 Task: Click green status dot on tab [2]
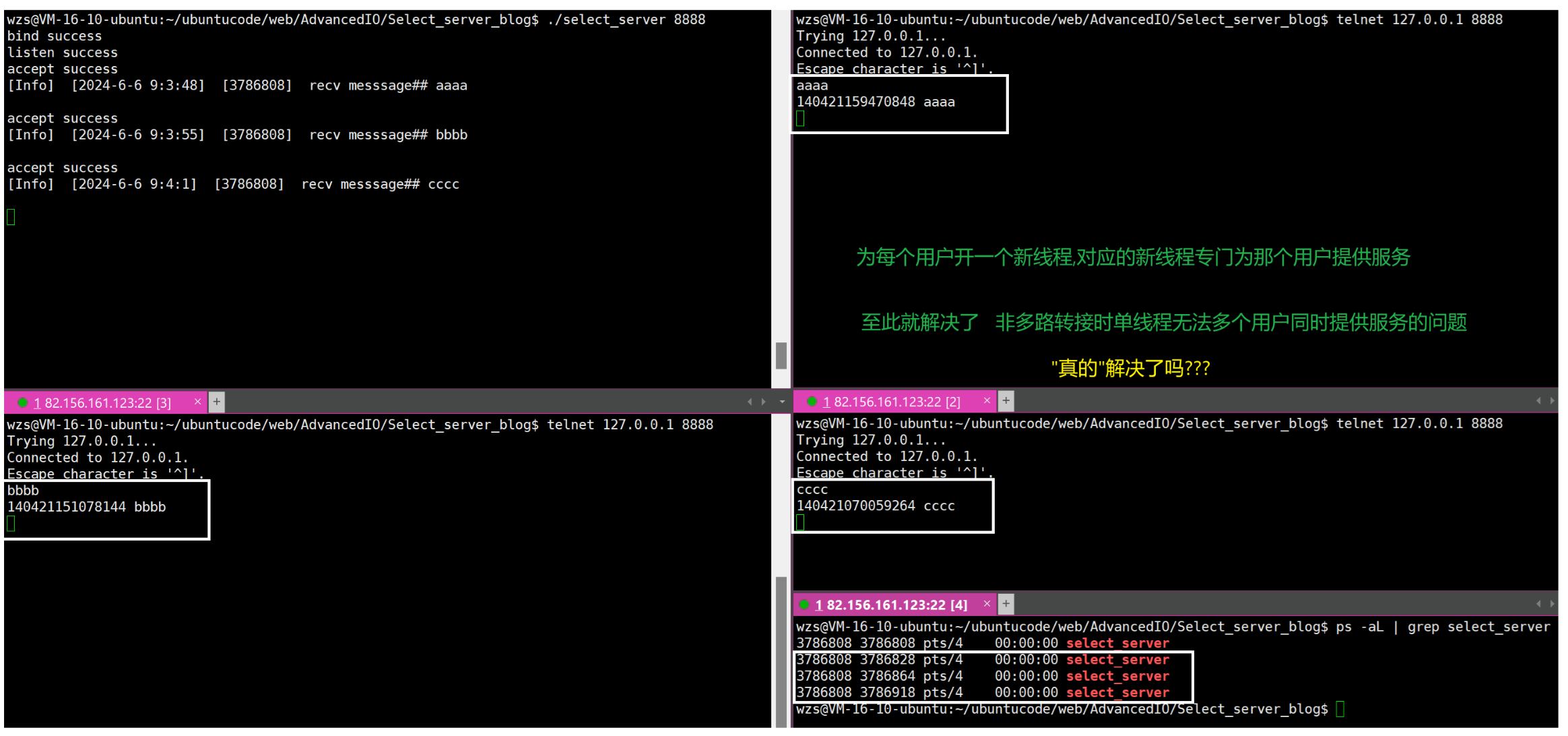click(x=812, y=402)
